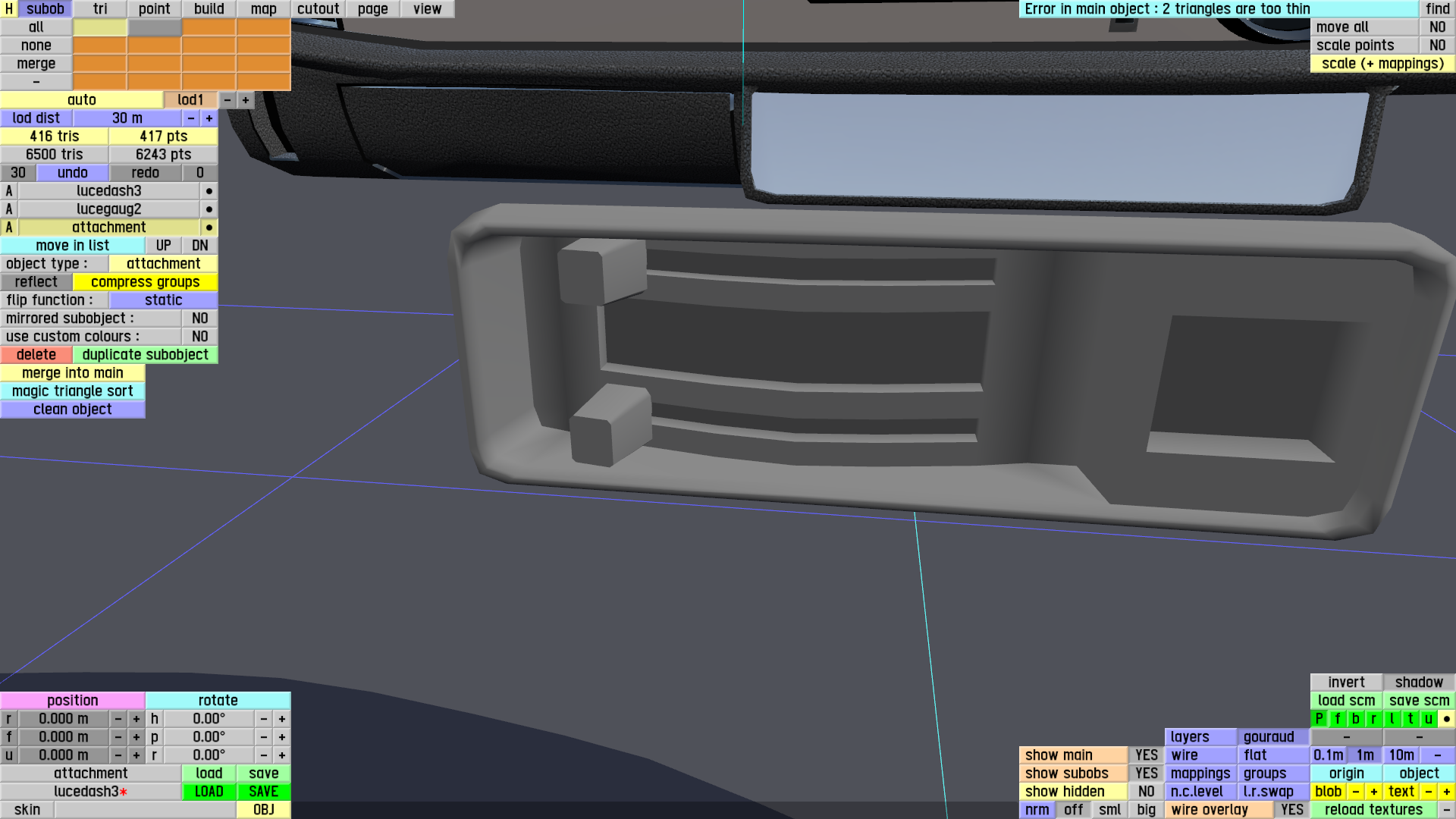Select the green 'f' view button

[1338, 719]
